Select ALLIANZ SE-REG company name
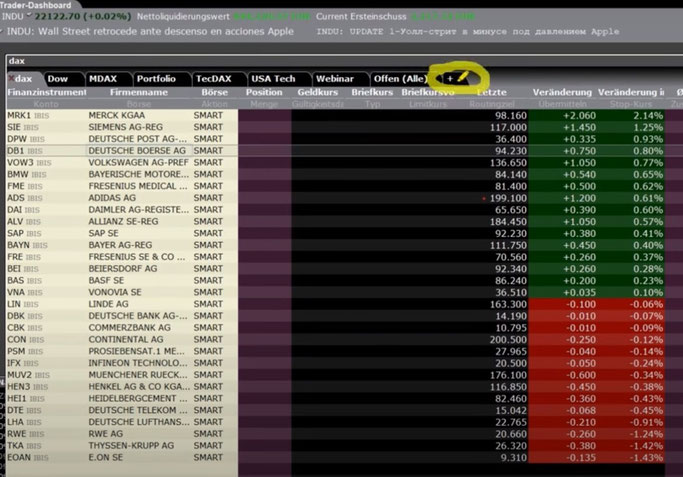683x477 pixels. coord(124,221)
